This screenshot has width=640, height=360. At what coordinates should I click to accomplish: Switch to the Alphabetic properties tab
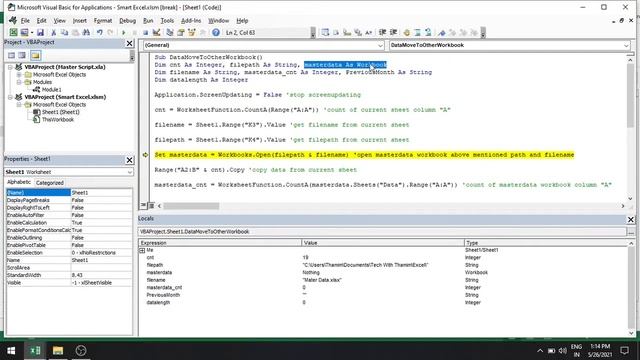tap(19, 182)
